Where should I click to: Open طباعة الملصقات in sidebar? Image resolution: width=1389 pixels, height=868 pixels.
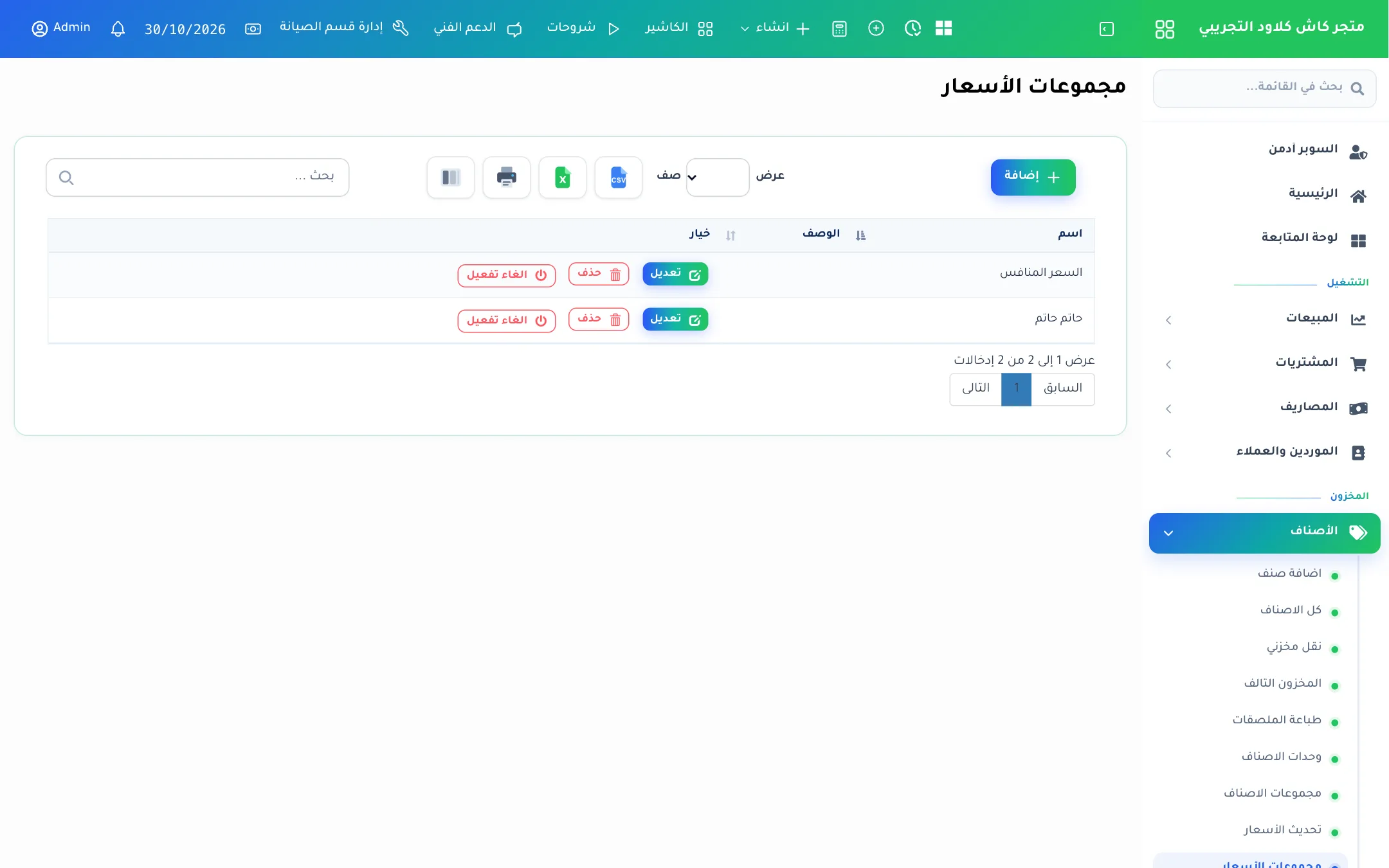pyautogui.click(x=1276, y=720)
